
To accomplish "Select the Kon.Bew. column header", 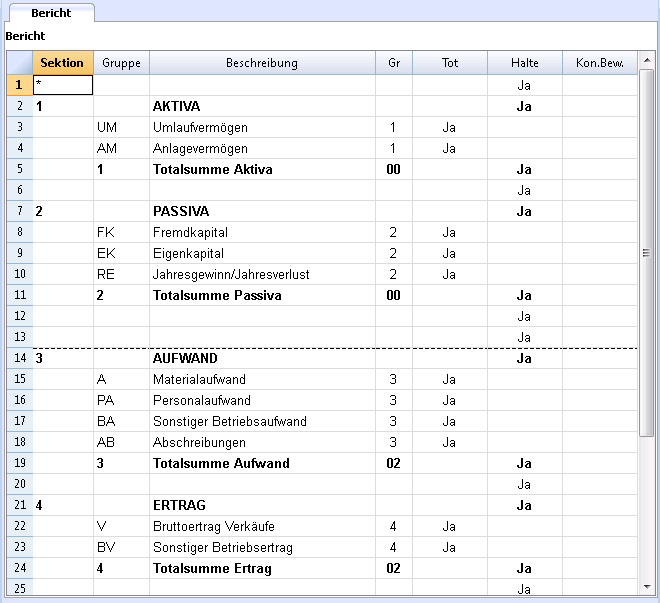I will pos(600,63).
